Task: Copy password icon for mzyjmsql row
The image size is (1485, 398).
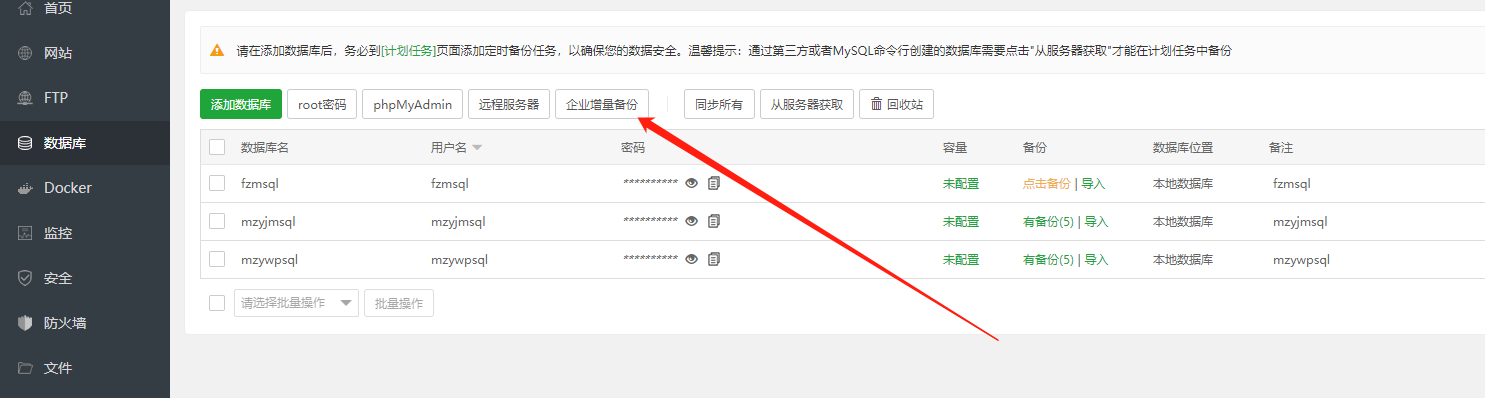Action: click(x=714, y=221)
